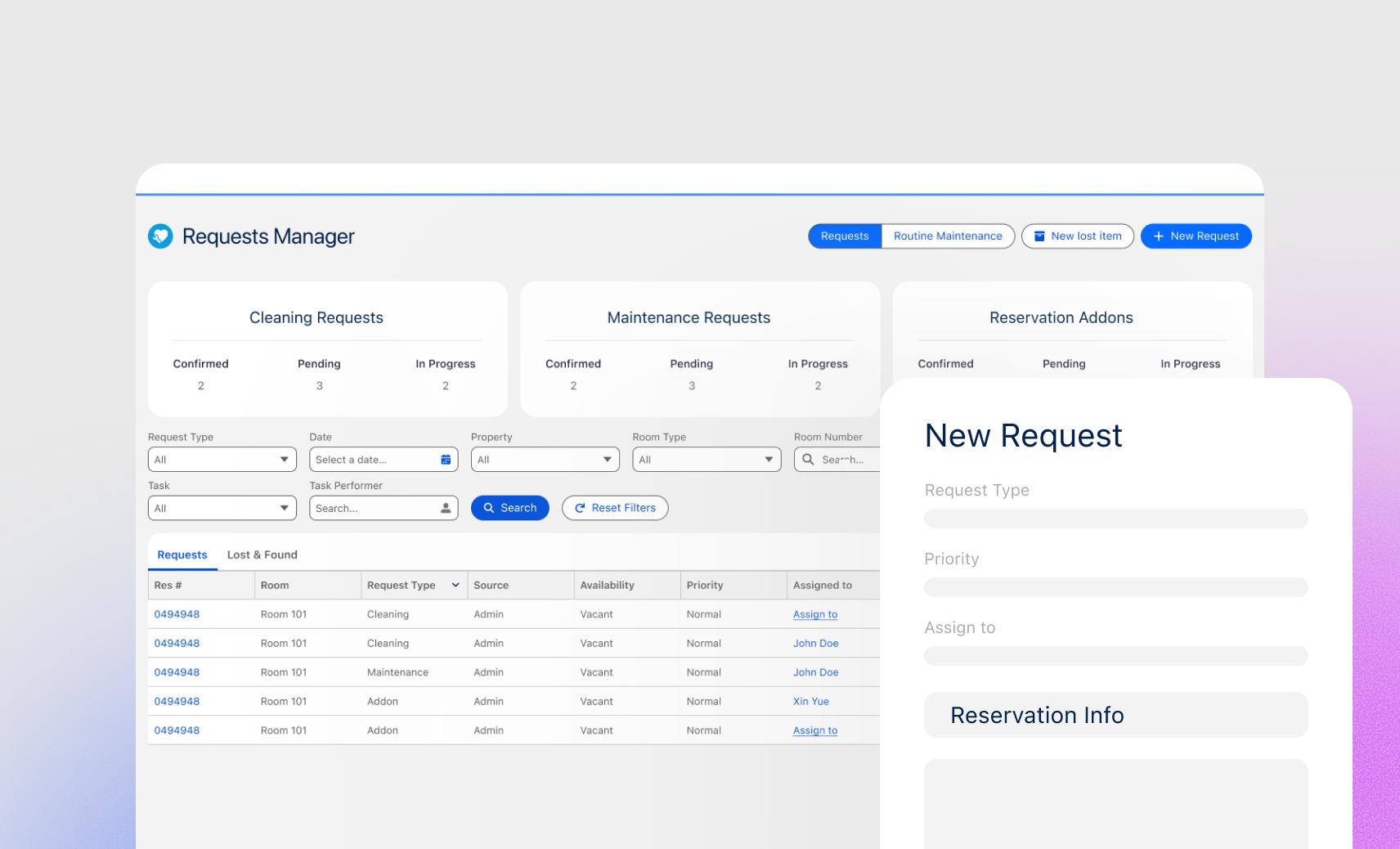Select the Requests tab above the table
Screen dimensions: 1400x849
coord(182,555)
